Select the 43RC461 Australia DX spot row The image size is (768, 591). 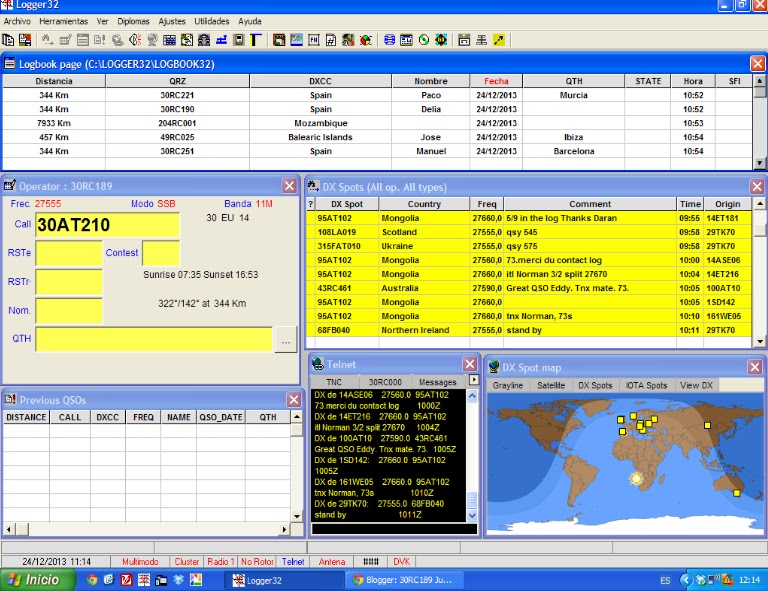[x=528, y=288]
